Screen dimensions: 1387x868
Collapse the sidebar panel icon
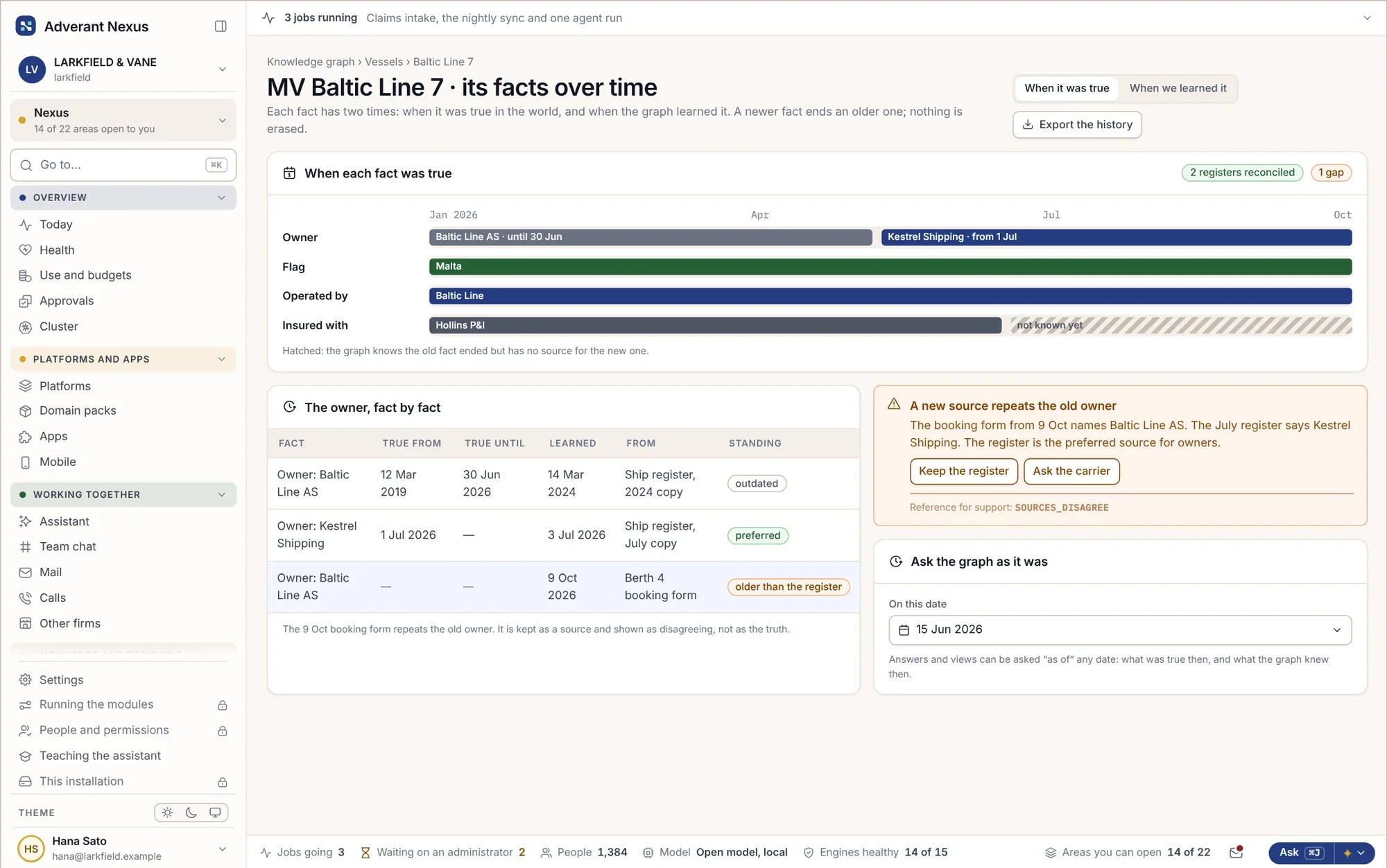[x=221, y=26]
